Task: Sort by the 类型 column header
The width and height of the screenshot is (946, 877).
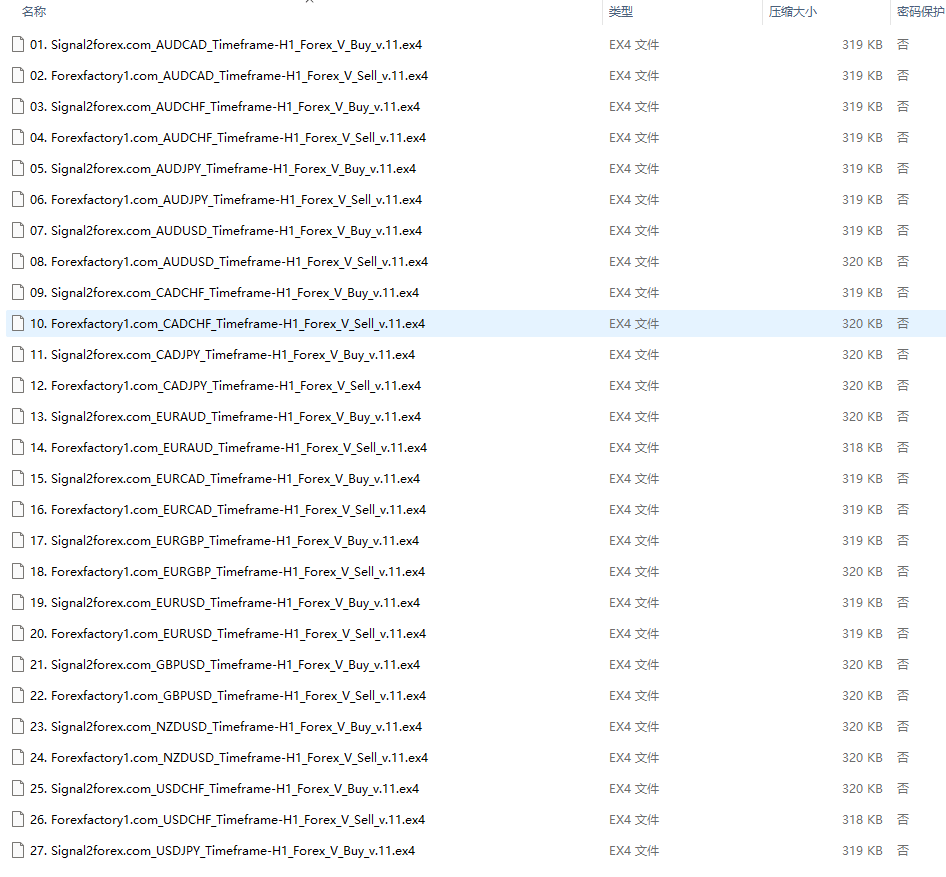Action: 621,11
